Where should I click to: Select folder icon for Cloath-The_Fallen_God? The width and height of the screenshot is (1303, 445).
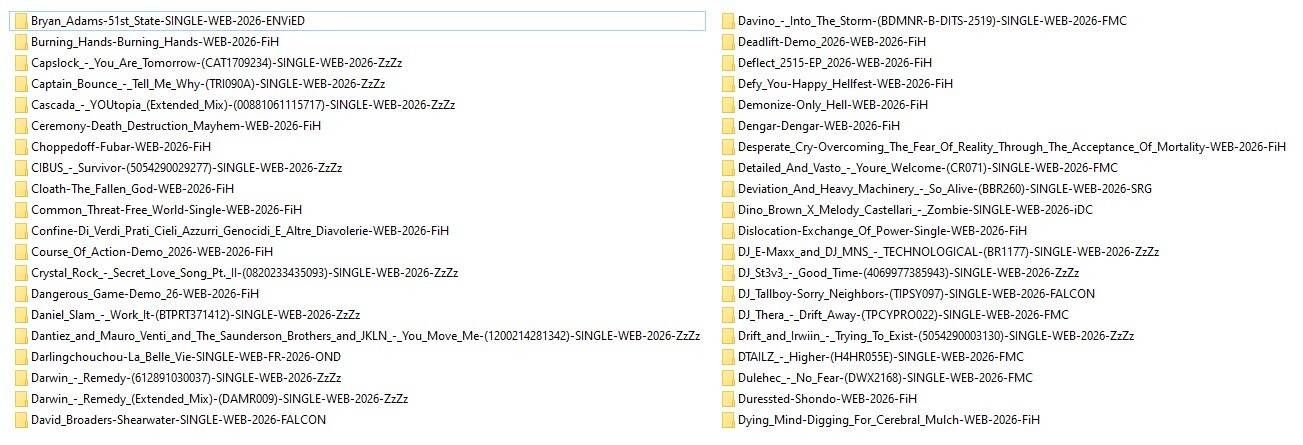[21, 188]
